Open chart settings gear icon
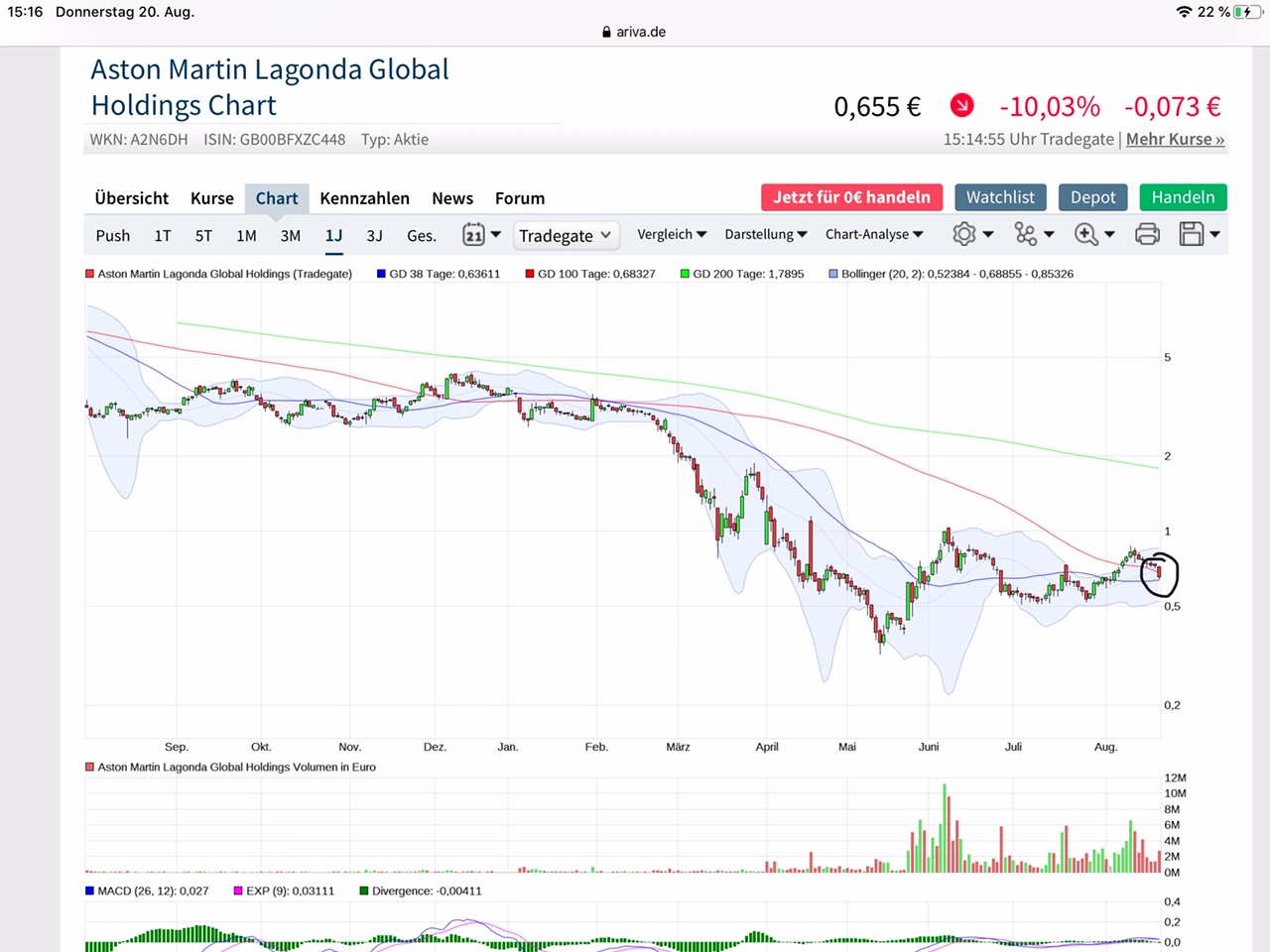This screenshot has width=1270, height=952. coord(963,234)
